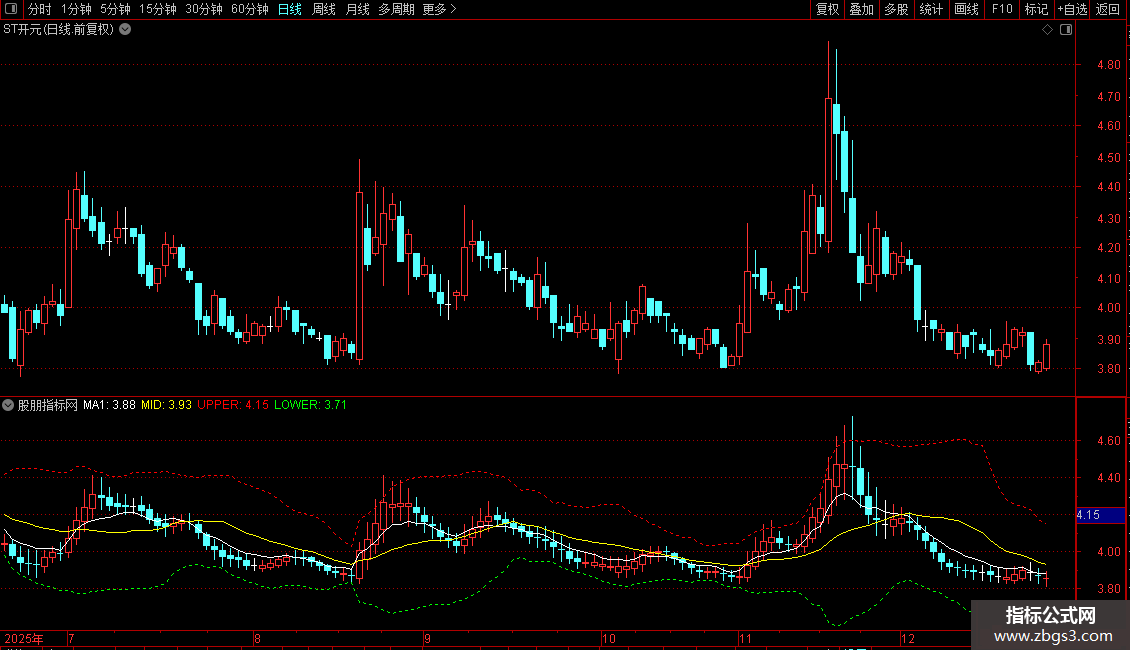Click month 8 marker on time axis
The width and height of the screenshot is (1130, 650).
click(x=257, y=638)
